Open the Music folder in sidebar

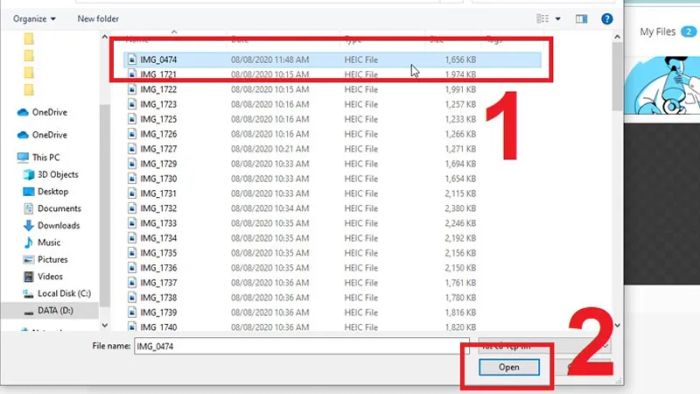(x=42, y=242)
